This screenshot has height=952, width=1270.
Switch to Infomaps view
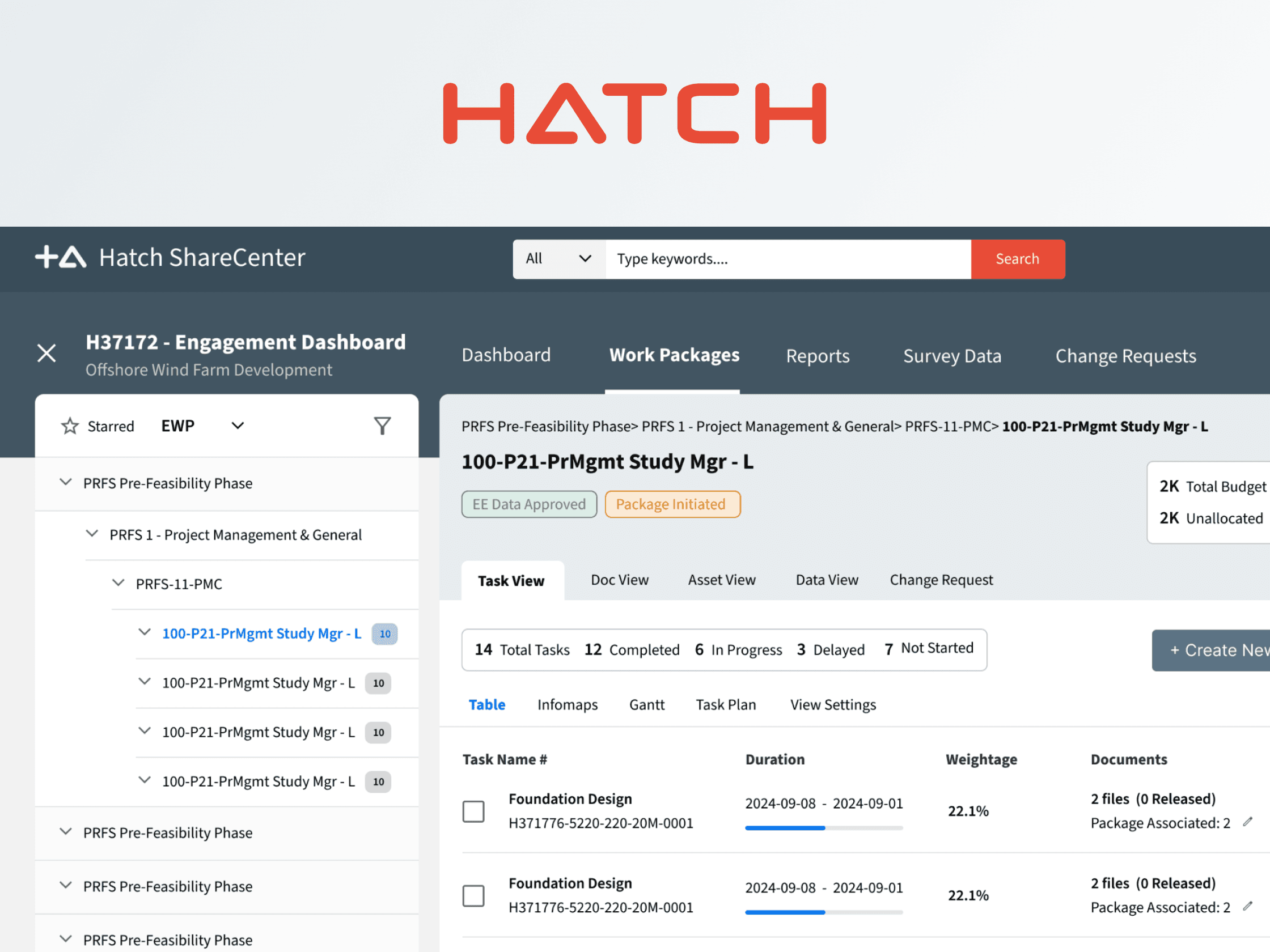pos(568,705)
